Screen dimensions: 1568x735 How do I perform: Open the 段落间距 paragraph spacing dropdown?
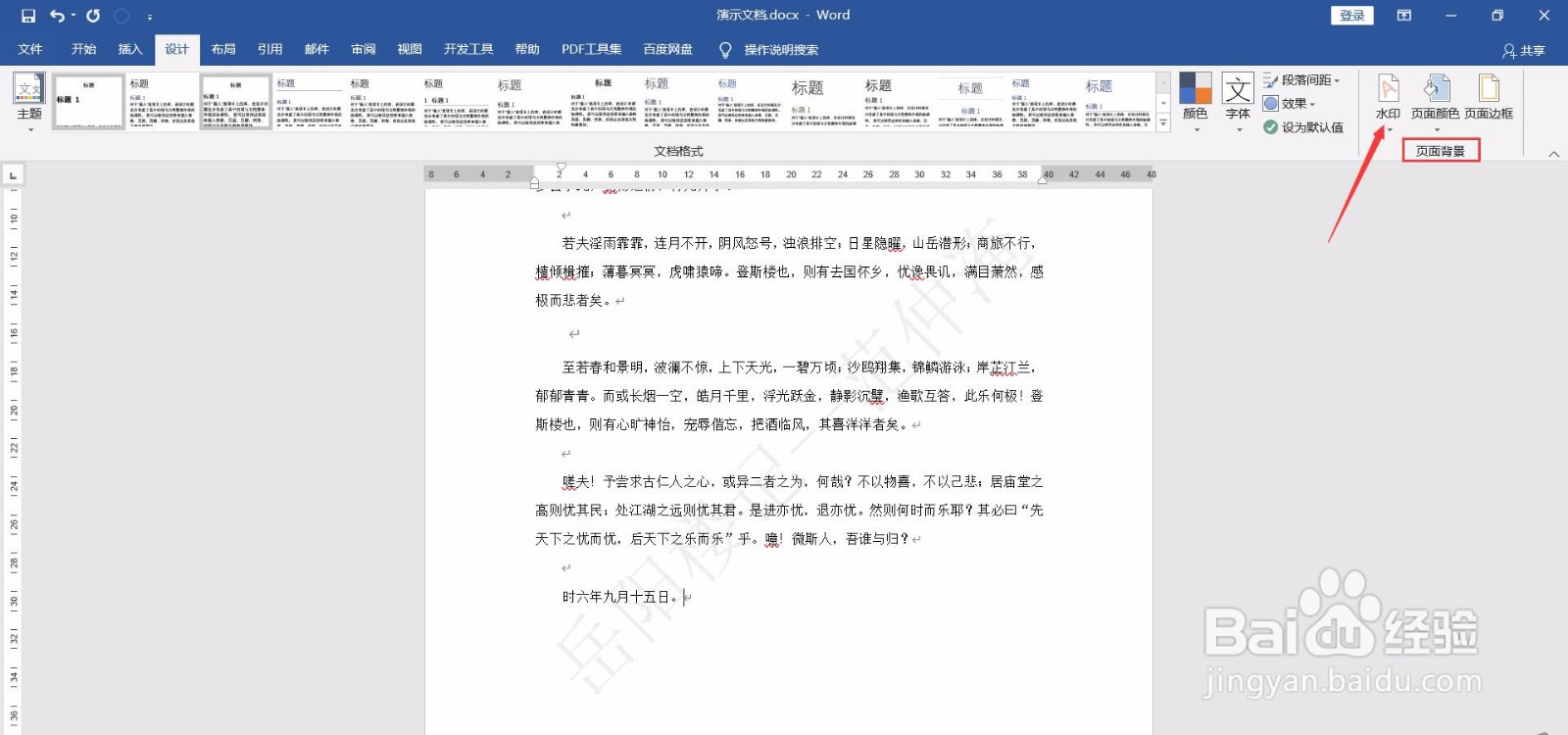click(x=1301, y=80)
